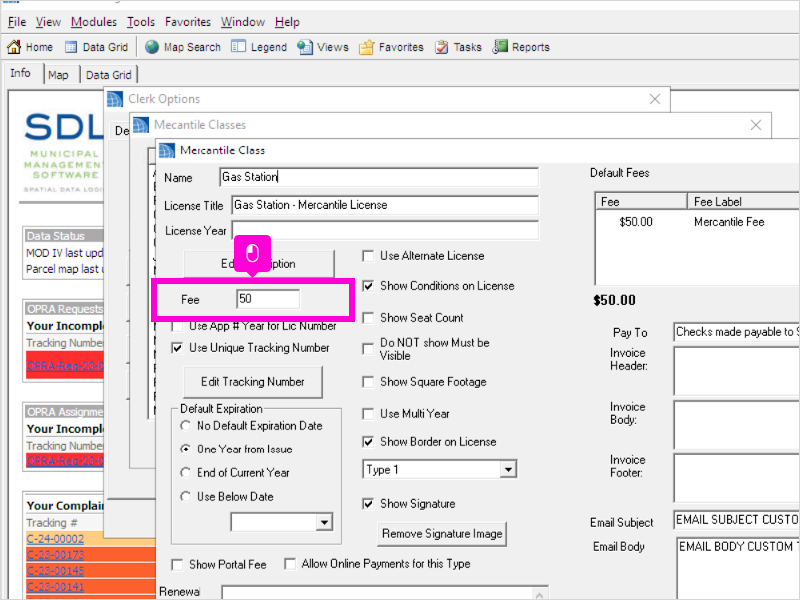Select the $50.00 Mercantile Fee row

697,222
